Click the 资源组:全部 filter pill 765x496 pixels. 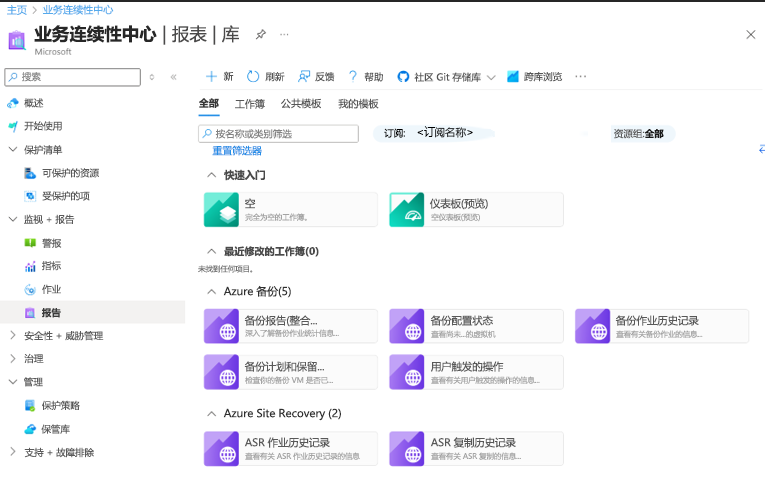643,134
